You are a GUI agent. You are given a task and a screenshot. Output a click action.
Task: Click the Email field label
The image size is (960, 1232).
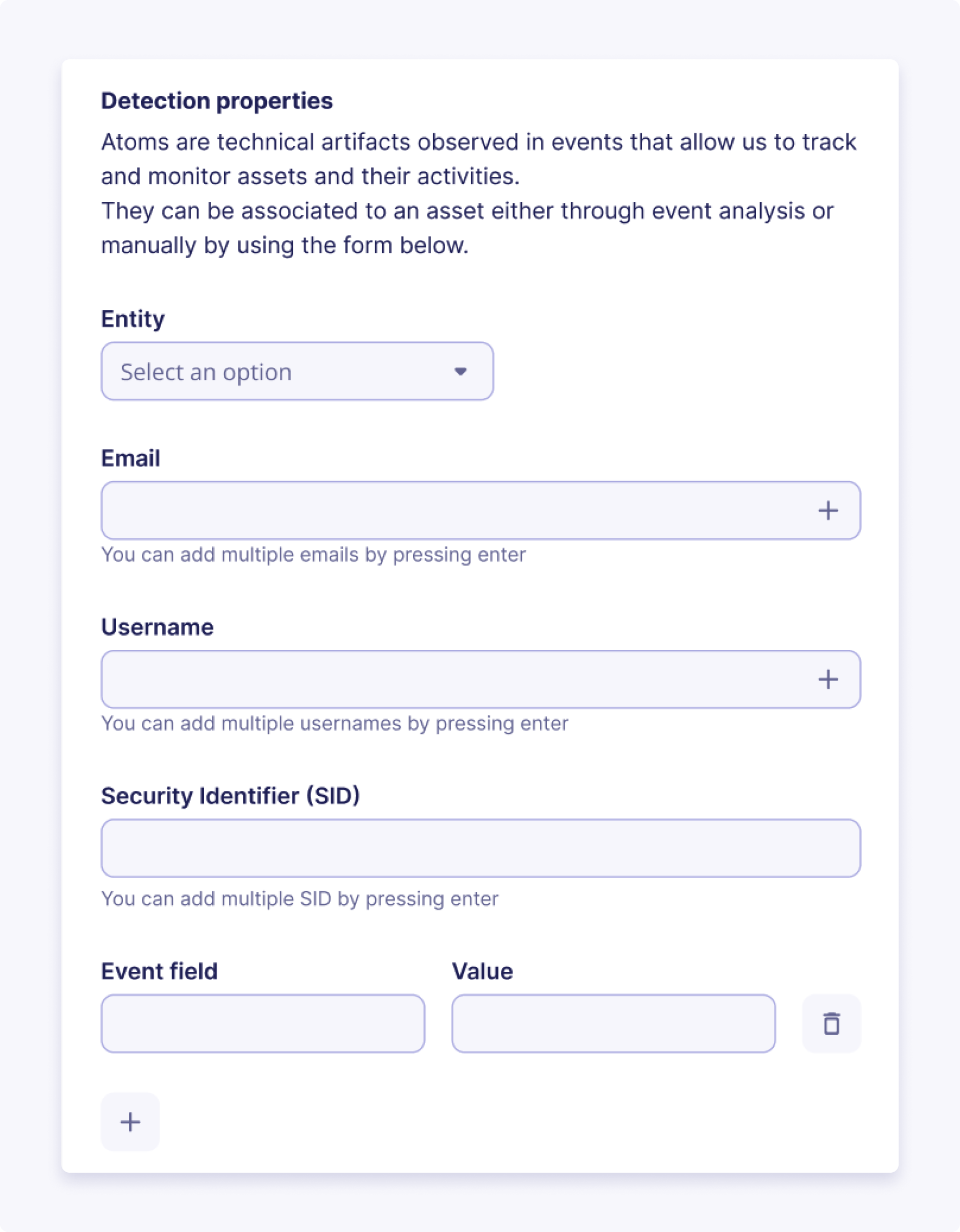pyautogui.click(x=131, y=458)
